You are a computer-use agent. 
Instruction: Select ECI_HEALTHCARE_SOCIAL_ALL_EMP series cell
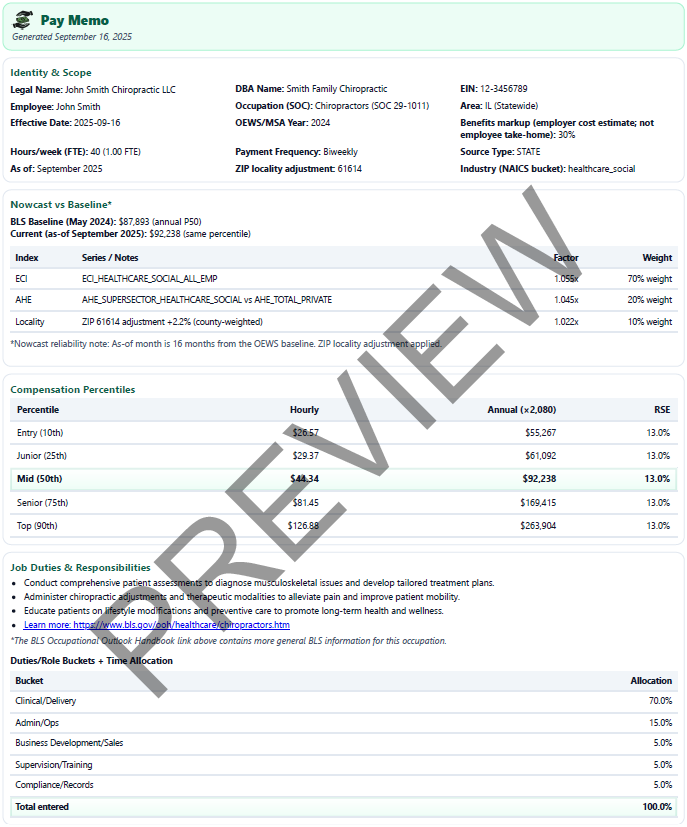(149, 279)
